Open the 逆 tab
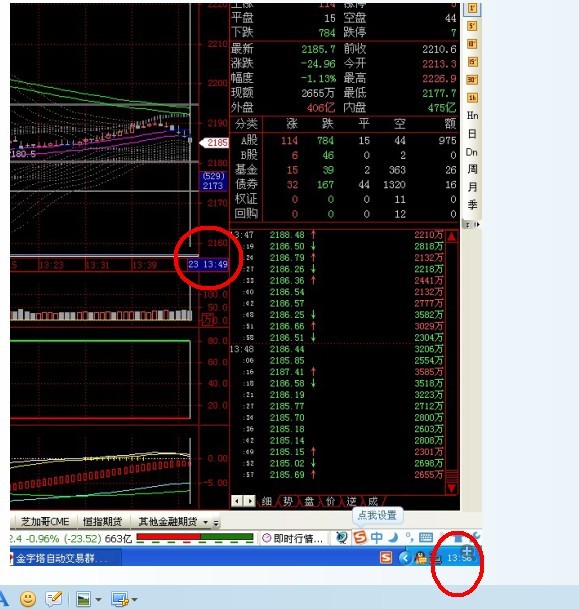Viewport: 579px width, 609px height. 351,501
